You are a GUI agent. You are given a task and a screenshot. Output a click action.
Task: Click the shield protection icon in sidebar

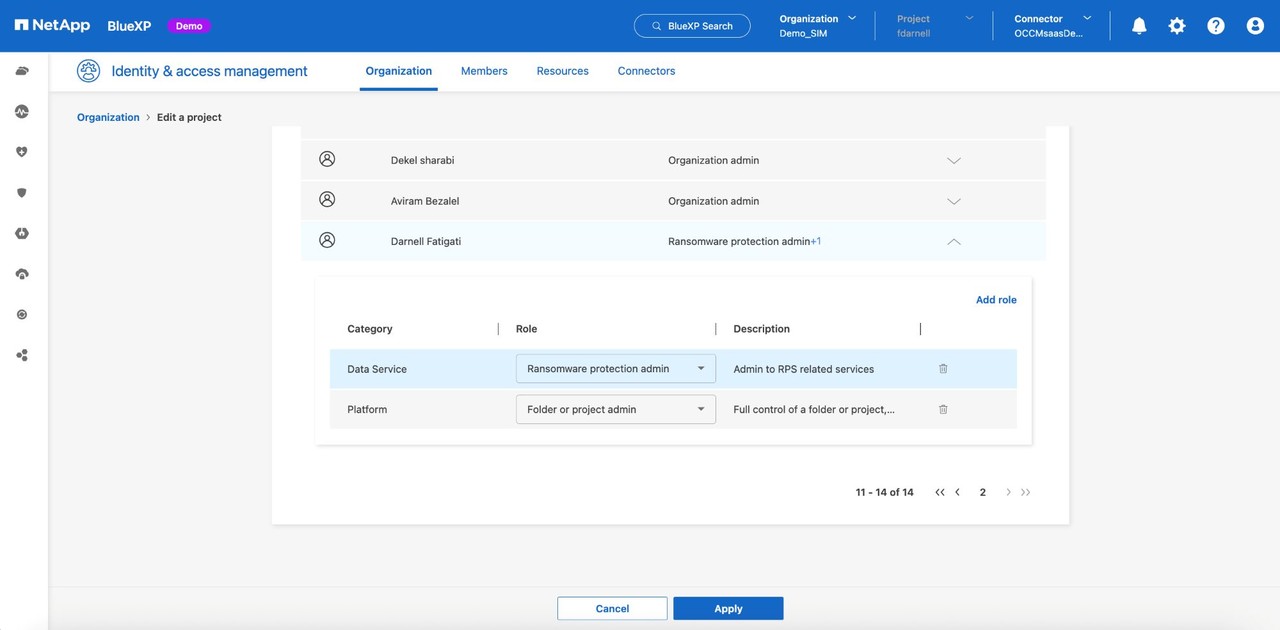pyautogui.click(x=22, y=193)
